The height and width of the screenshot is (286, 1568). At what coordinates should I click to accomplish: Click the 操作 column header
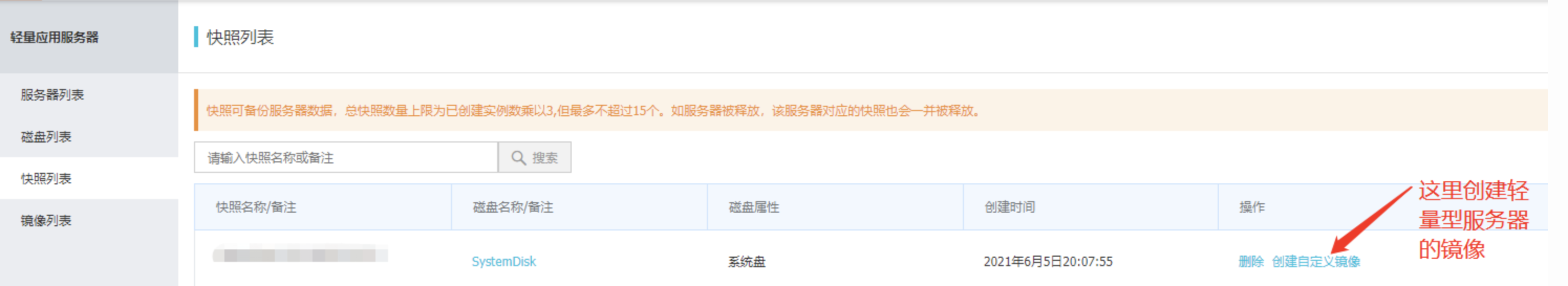coord(1251,207)
